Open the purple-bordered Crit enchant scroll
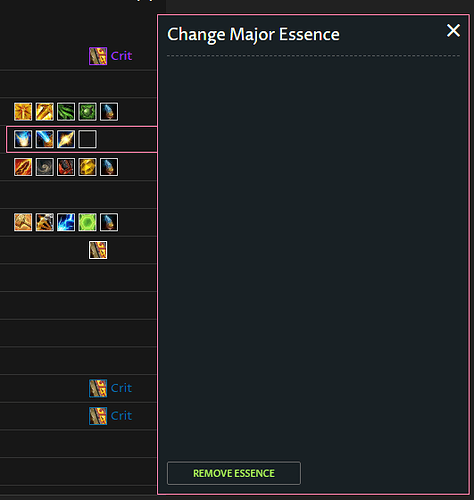This screenshot has height=500, width=474. (x=98, y=56)
